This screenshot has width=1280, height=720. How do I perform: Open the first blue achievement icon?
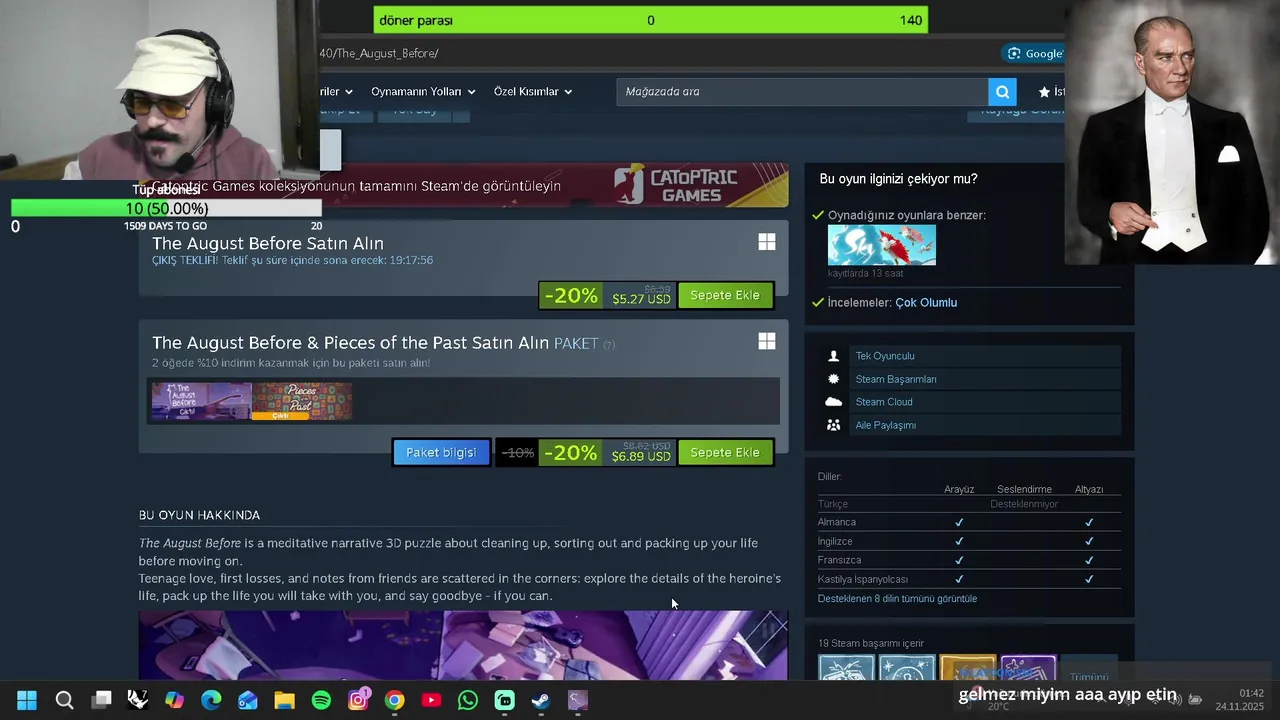(846, 668)
